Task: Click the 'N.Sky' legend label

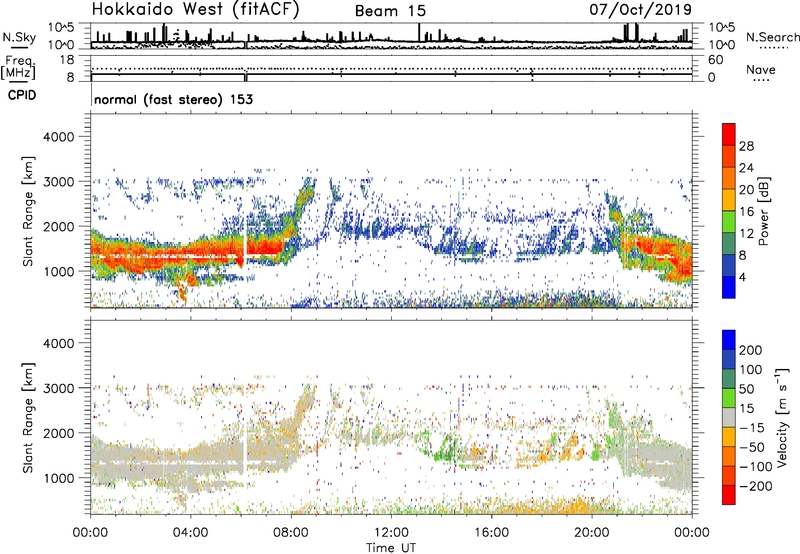Action: point(19,37)
